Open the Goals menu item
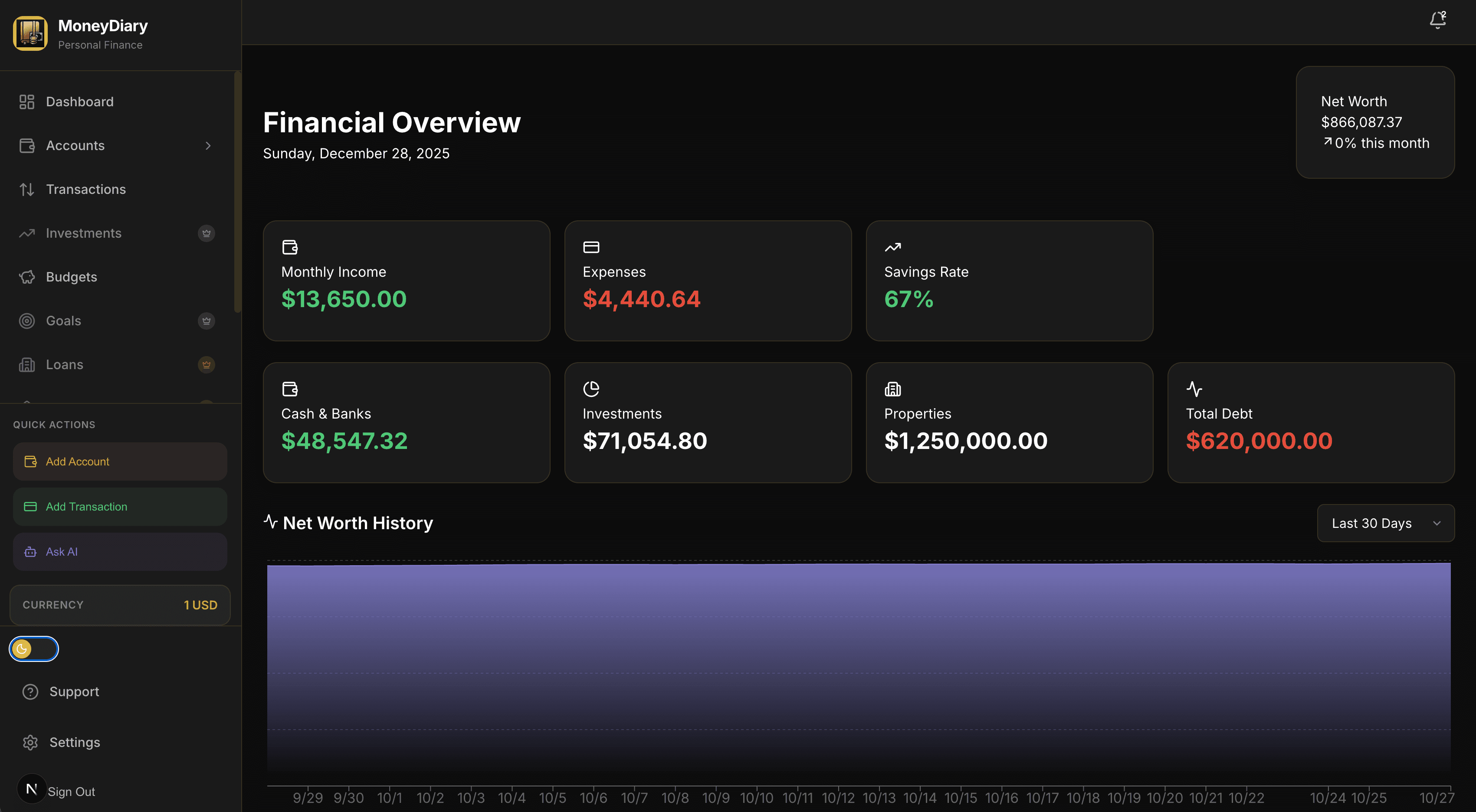 click(118, 321)
